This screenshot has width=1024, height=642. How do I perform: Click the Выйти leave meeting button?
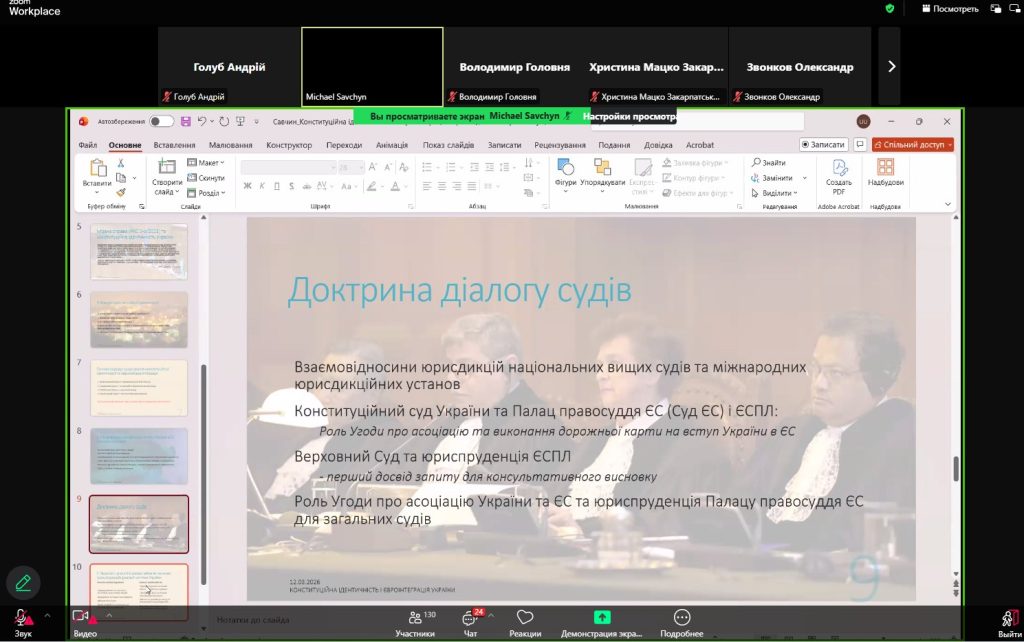[1009, 622]
